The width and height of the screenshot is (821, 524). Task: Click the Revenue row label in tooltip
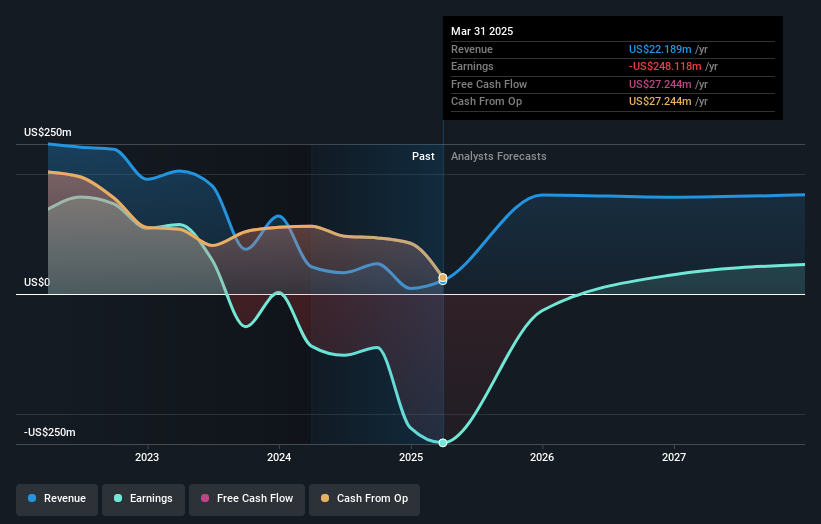coord(472,49)
